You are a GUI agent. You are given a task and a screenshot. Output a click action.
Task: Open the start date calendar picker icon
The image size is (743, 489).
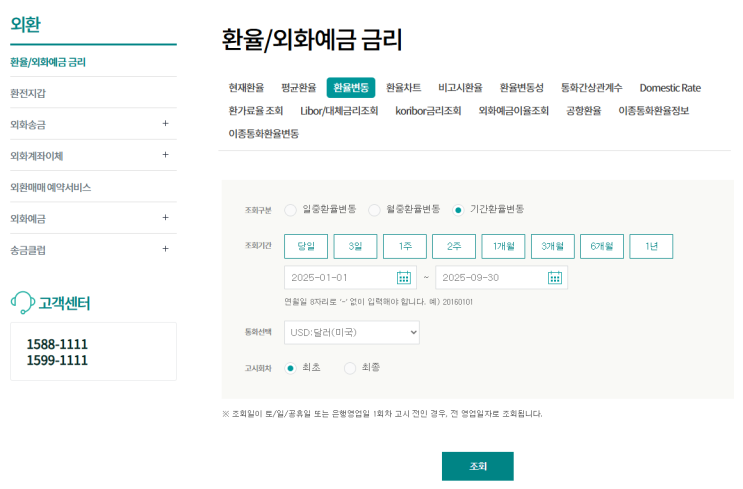tap(403, 278)
